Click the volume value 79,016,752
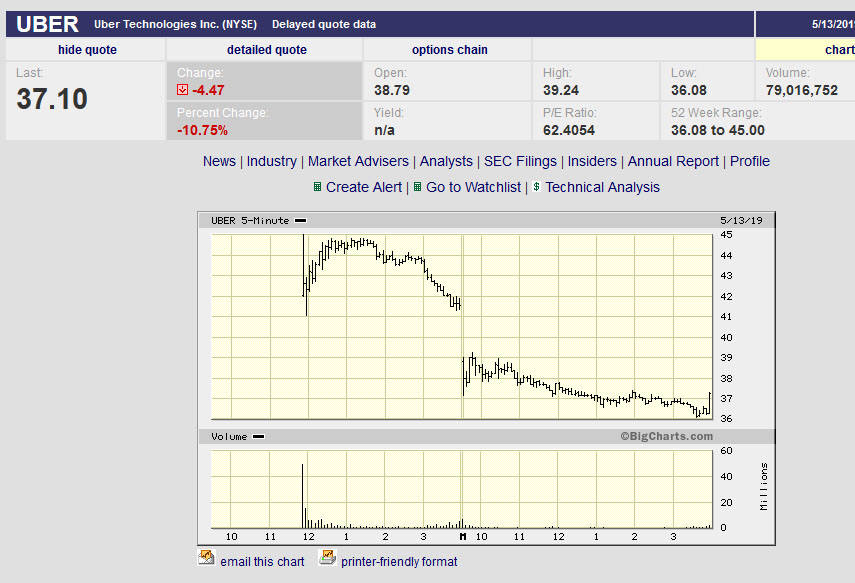This screenshot has height=583, width=855. point(802,90)
